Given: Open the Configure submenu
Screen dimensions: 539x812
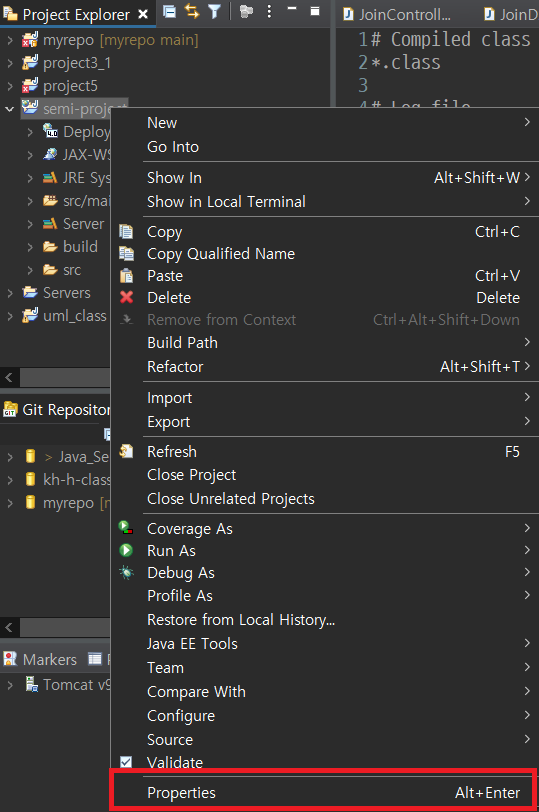Looking at the screenshot, I should pyautogui.click(x=325, y=716).
